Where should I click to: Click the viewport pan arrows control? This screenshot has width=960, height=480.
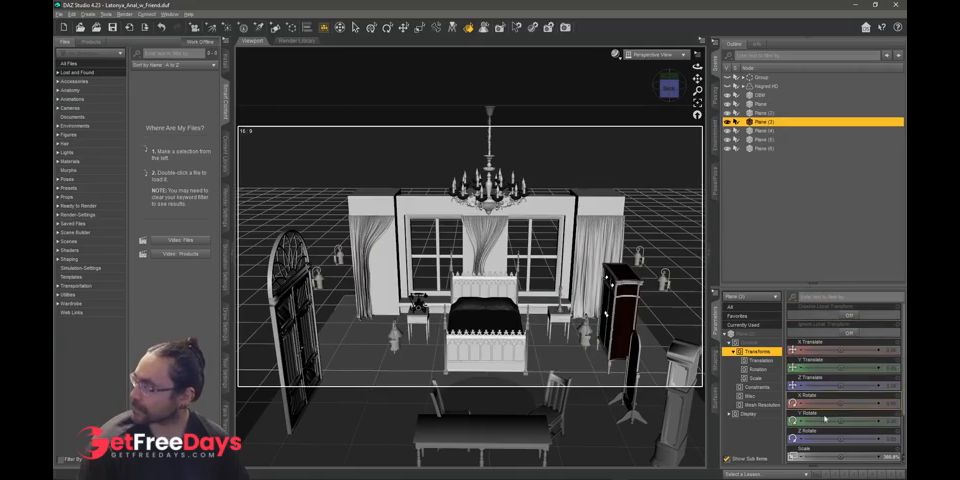(697, 79)
